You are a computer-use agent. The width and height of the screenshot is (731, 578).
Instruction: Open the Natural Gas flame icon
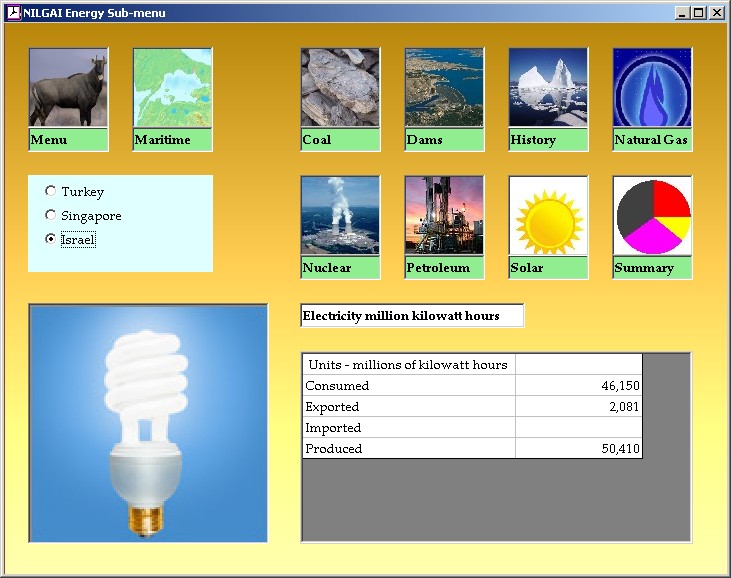point(652,88)
